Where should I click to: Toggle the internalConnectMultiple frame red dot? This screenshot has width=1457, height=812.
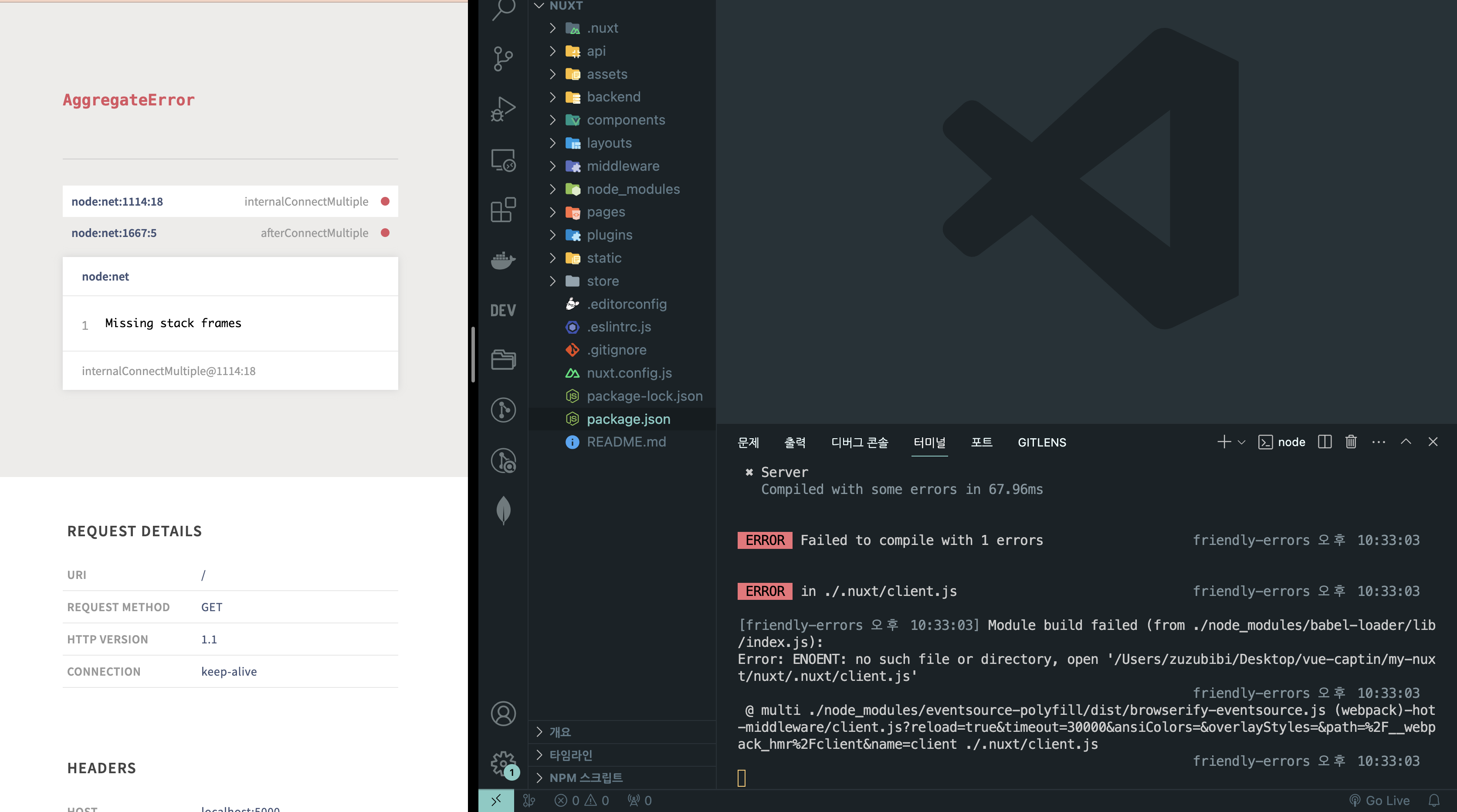tap(385, 201)
